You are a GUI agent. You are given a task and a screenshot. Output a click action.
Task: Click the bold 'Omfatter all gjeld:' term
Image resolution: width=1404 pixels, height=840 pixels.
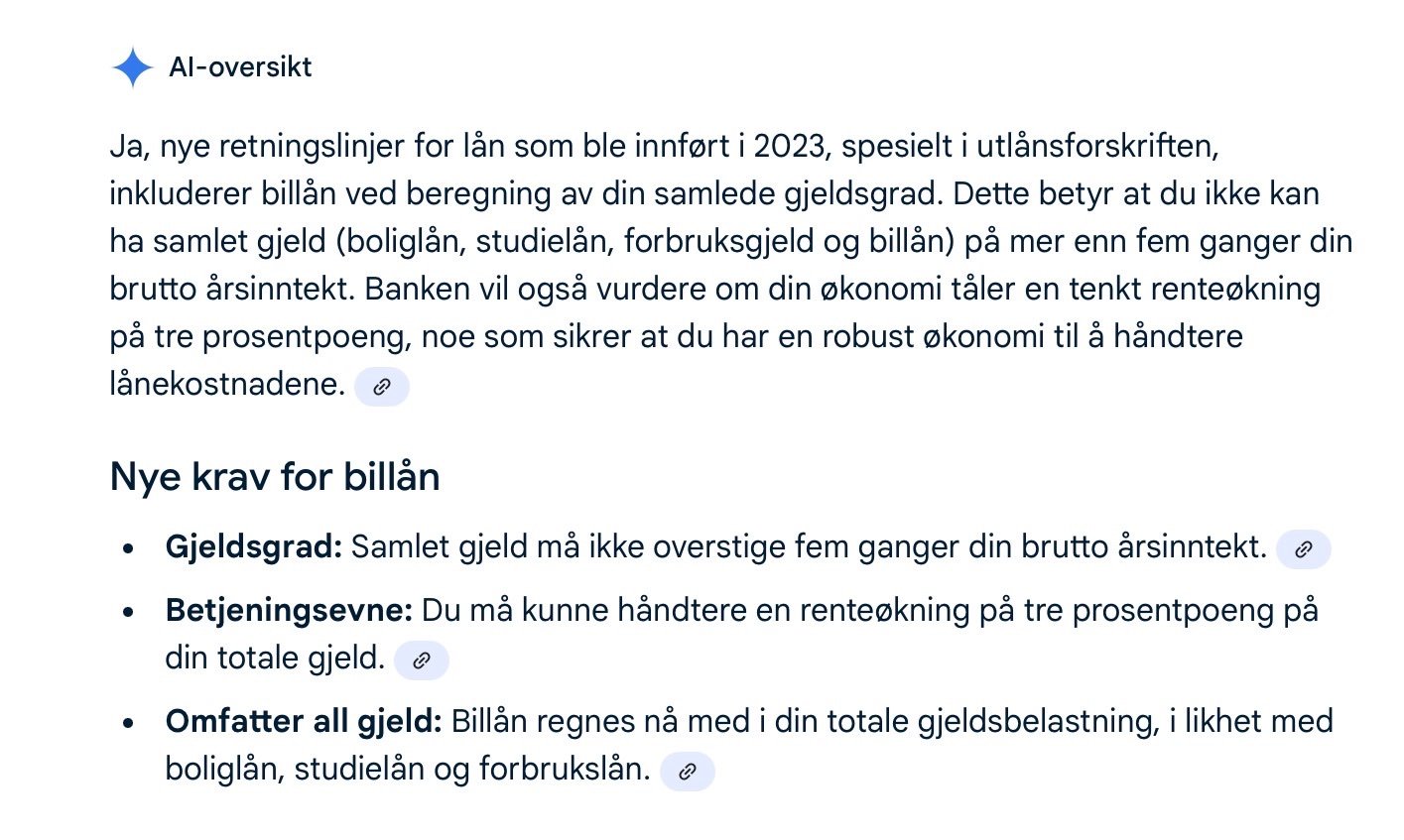pyautogui.click(x=304, y=721)
